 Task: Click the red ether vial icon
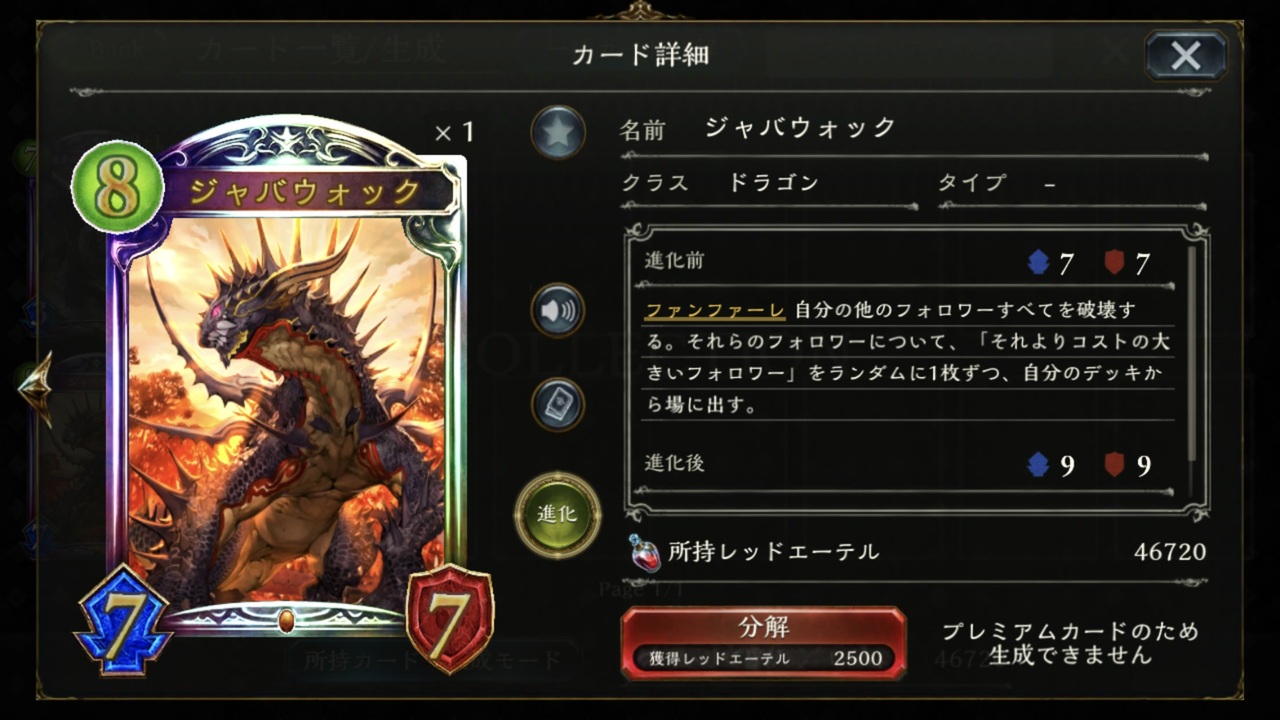(644, 552)
